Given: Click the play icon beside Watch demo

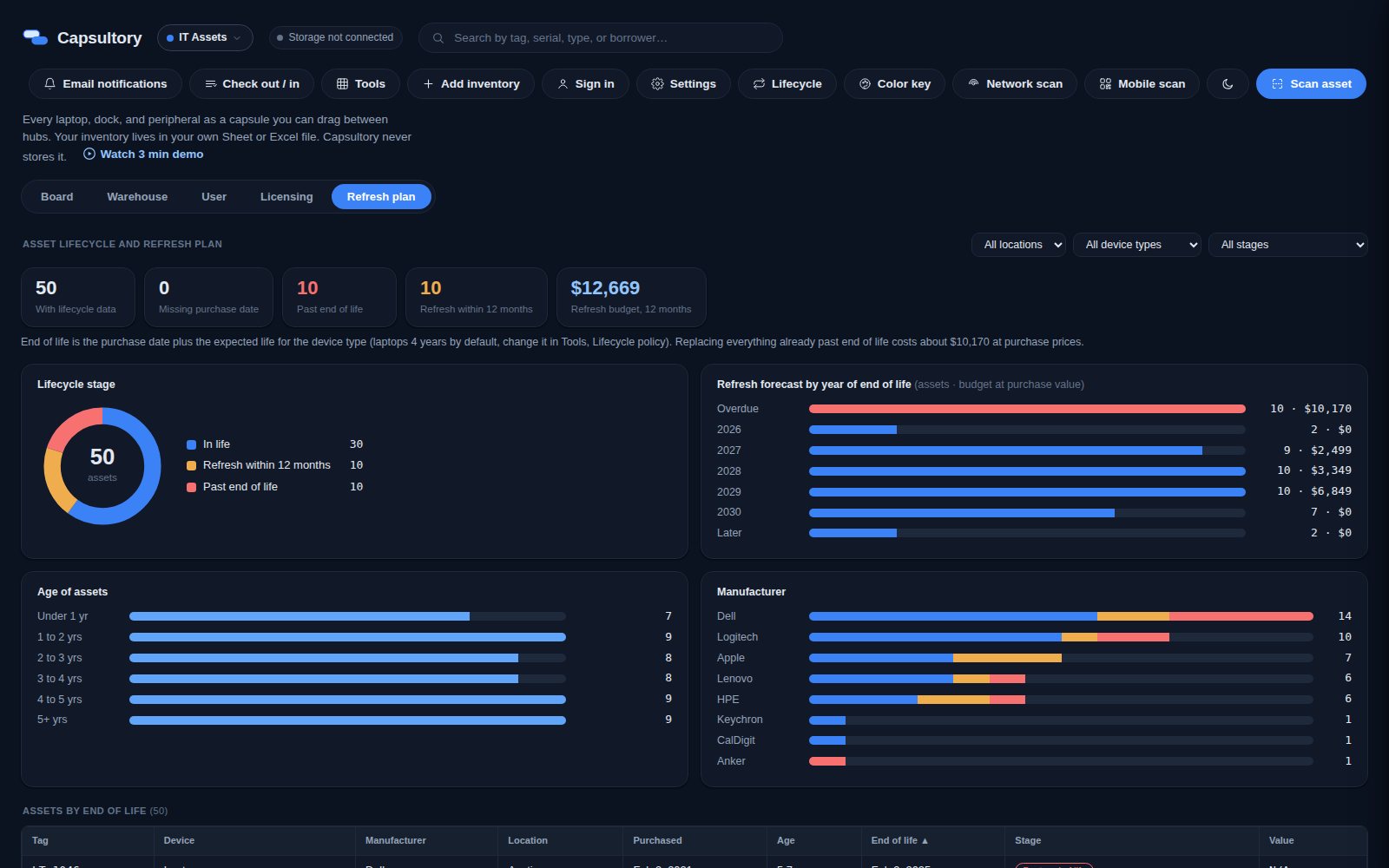Looking at the screenshot, I should [89, 154].
